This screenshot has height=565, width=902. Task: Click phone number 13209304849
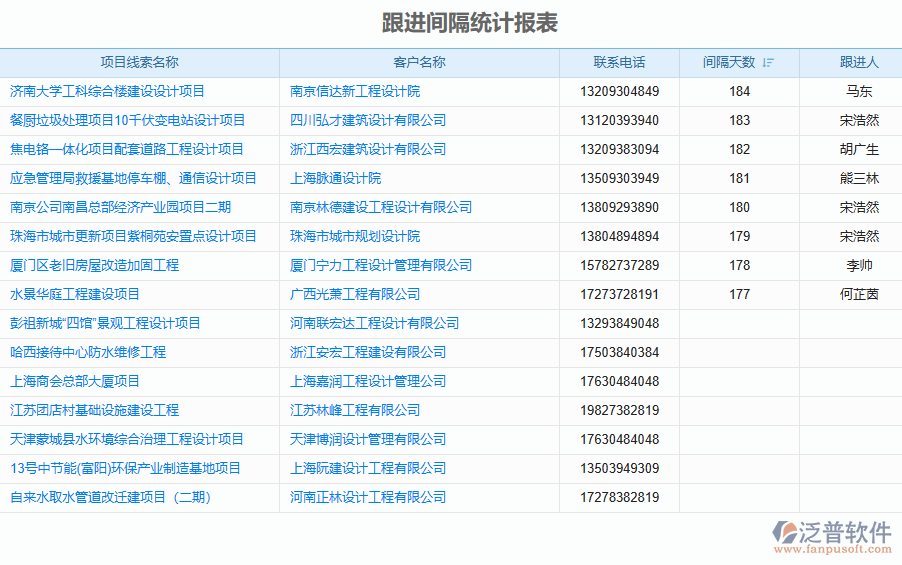coord(619,91)
